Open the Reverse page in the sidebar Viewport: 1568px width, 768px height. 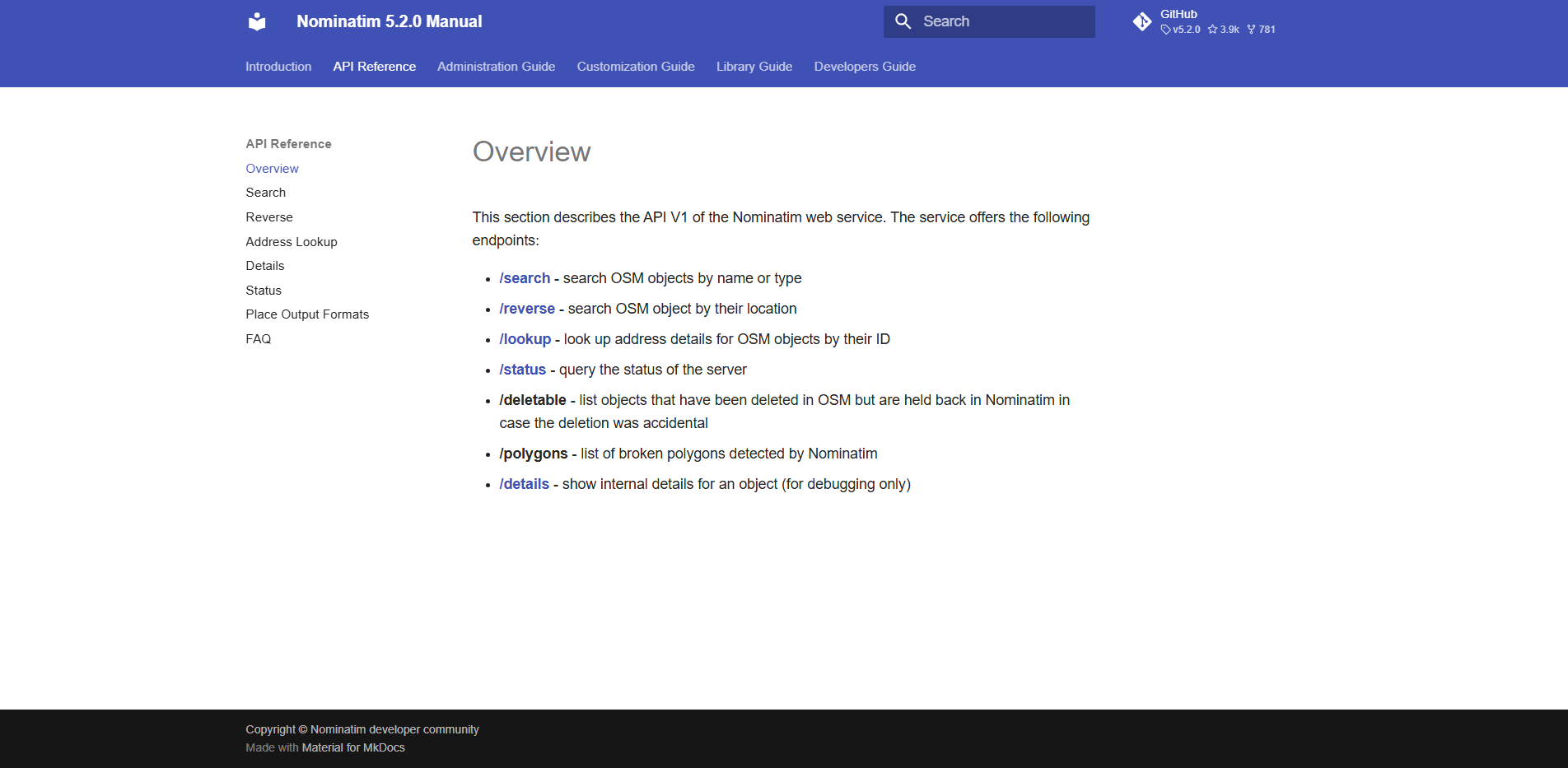coord(268,216)
